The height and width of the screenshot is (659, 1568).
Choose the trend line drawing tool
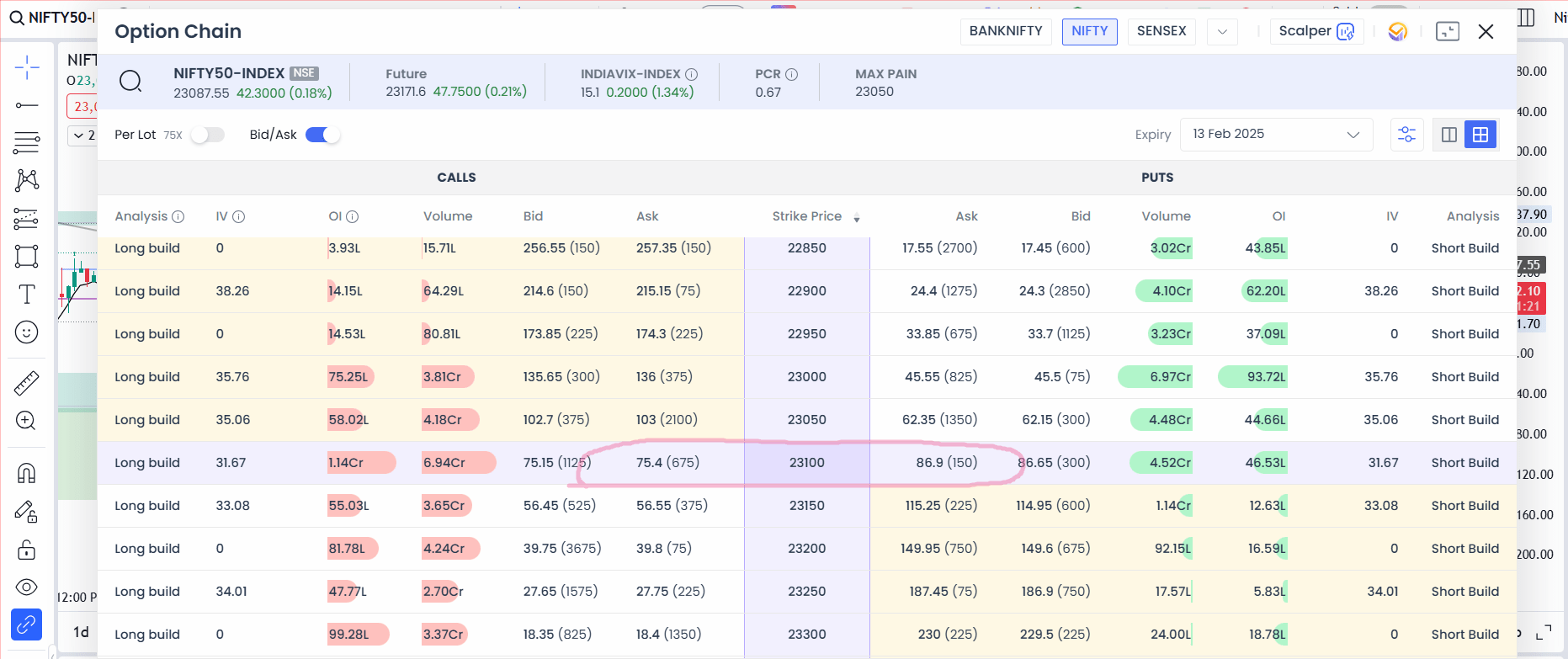(x=27, y=105)
